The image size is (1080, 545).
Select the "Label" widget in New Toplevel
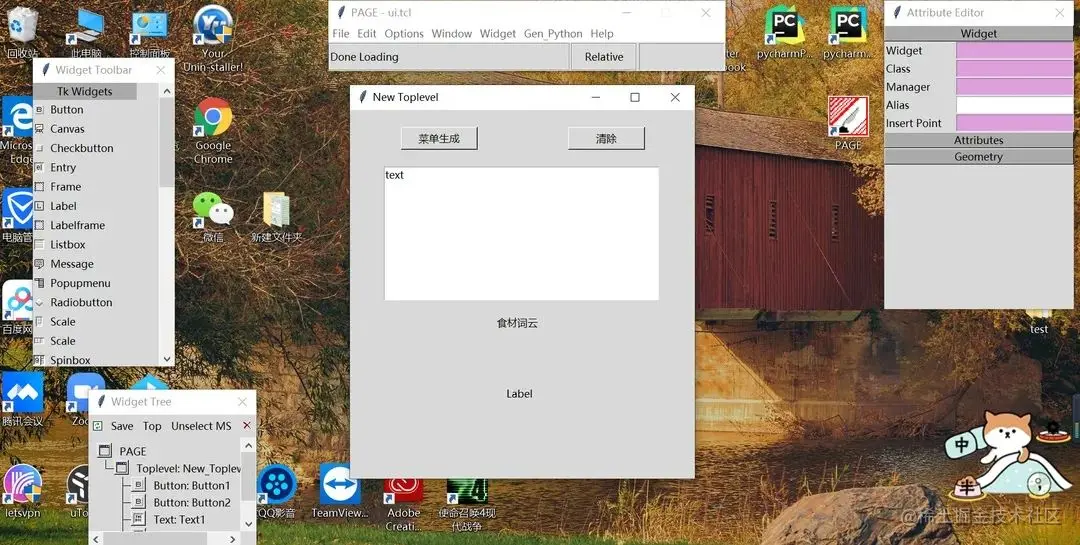[519, 394]
